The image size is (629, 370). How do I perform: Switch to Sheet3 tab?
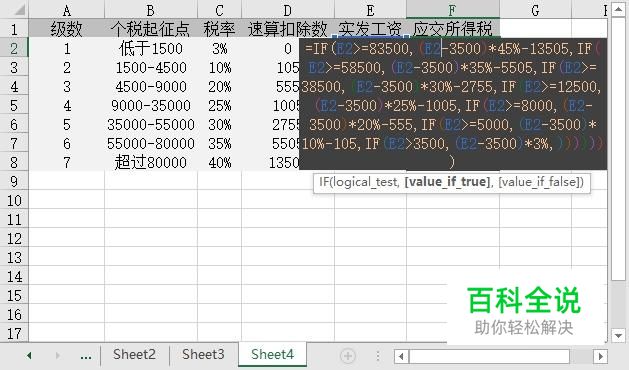tap(203, 355)
